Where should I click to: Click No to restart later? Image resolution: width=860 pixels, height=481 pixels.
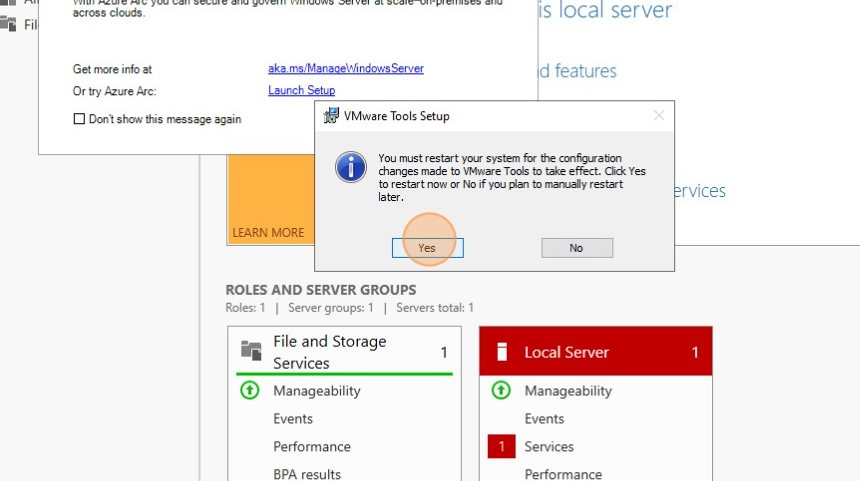[x=577, y=248]
